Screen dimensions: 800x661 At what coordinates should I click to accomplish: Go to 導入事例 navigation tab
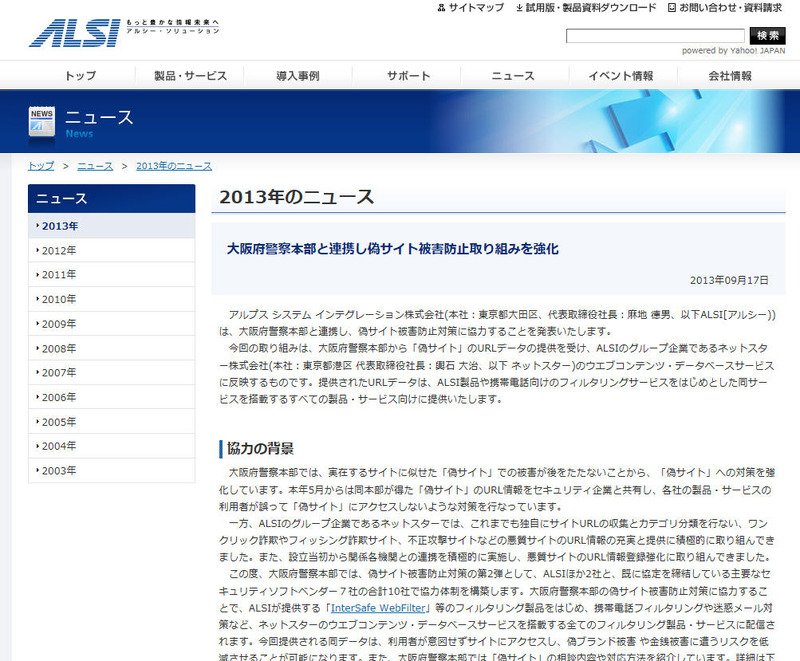click(x=298, y=76)
